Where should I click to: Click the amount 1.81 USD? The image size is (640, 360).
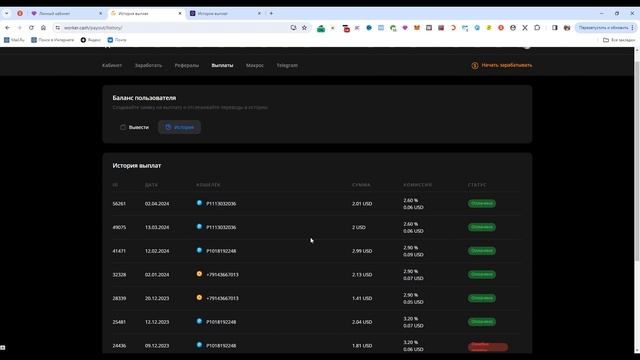click(x=362, y=346)
